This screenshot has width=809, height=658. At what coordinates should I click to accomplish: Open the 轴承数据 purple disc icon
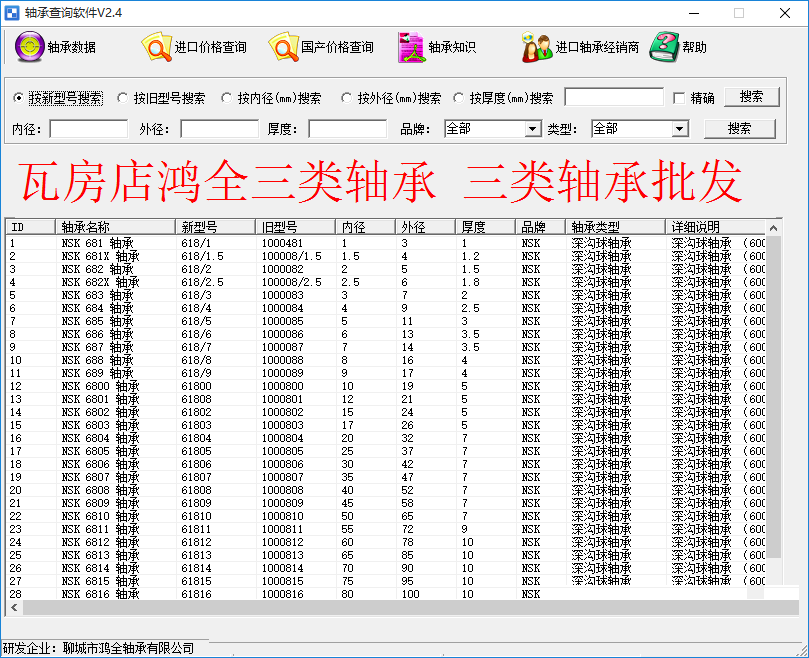pos(29,47)
